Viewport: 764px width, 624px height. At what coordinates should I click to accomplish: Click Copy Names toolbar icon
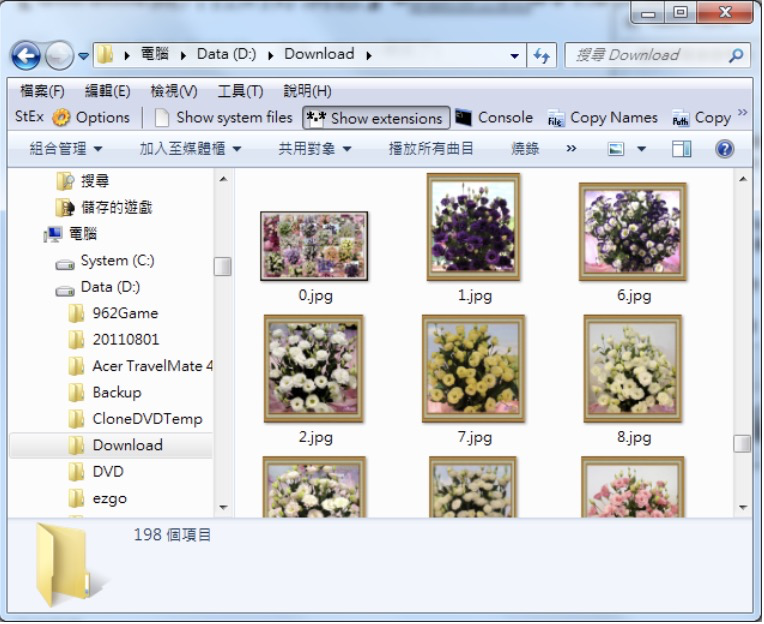(x=557, y=118)
